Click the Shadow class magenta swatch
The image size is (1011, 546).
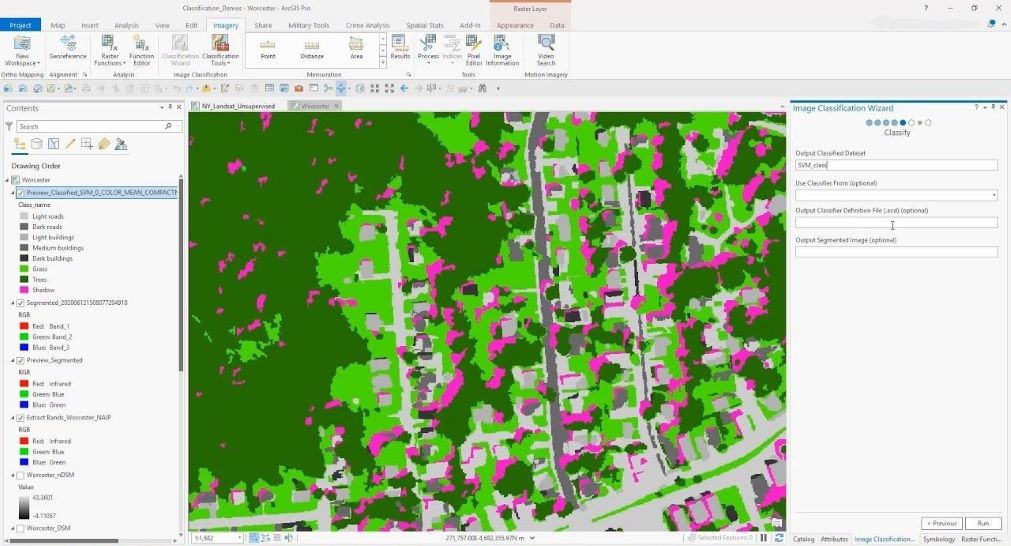(24, 290)
